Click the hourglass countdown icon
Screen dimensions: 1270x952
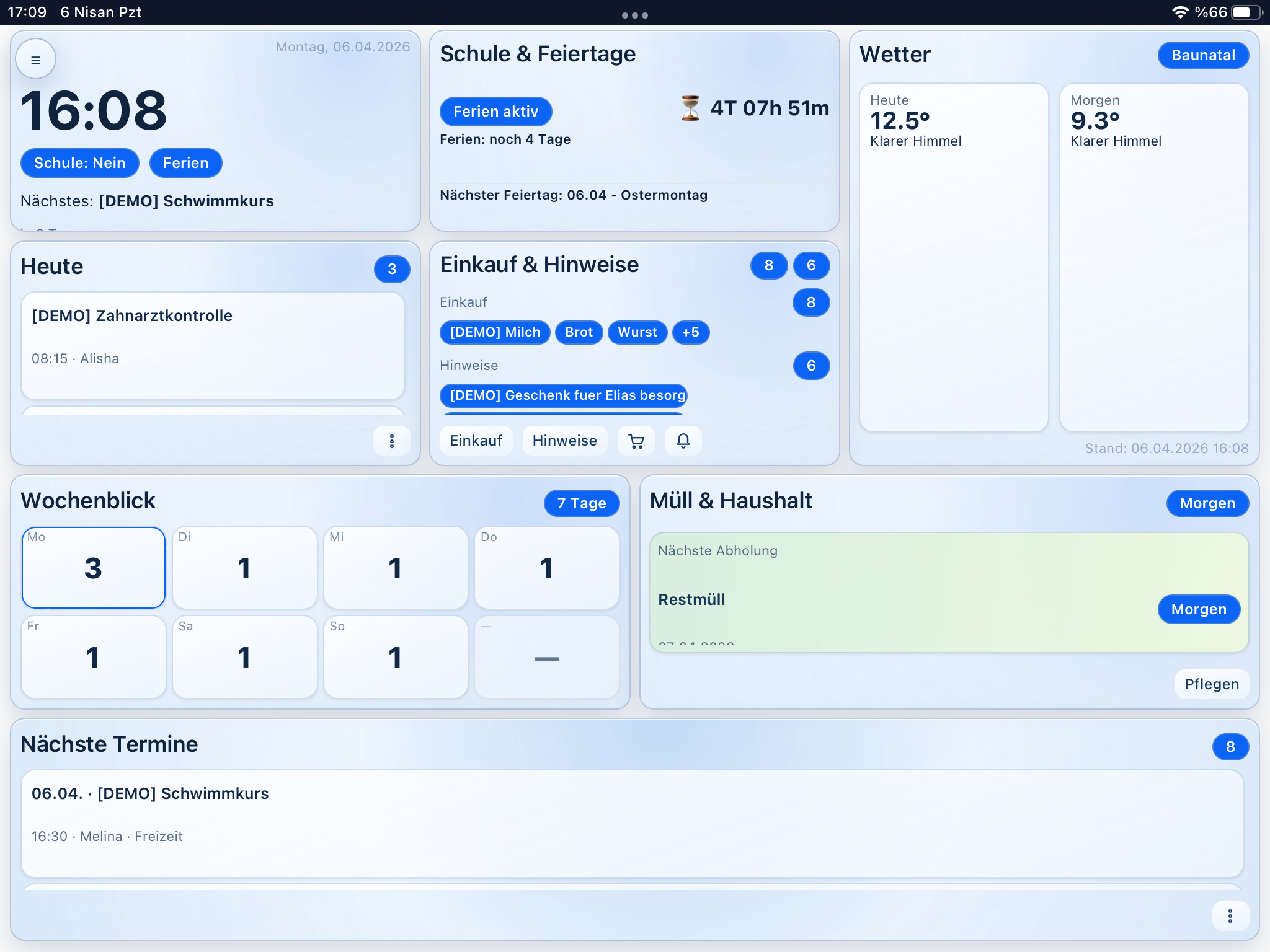pos(690,108)
